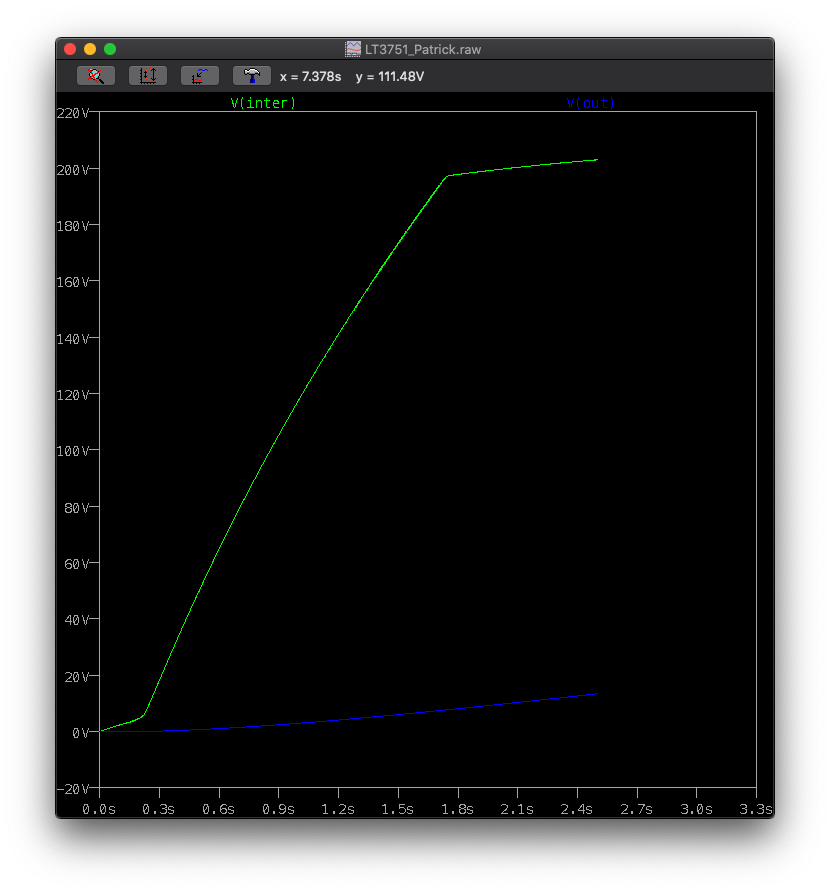Click the 220V label on the vertical axis
The width and height of the screenshot is (830, 892).
pyautogui.click(x=73, y=113)
